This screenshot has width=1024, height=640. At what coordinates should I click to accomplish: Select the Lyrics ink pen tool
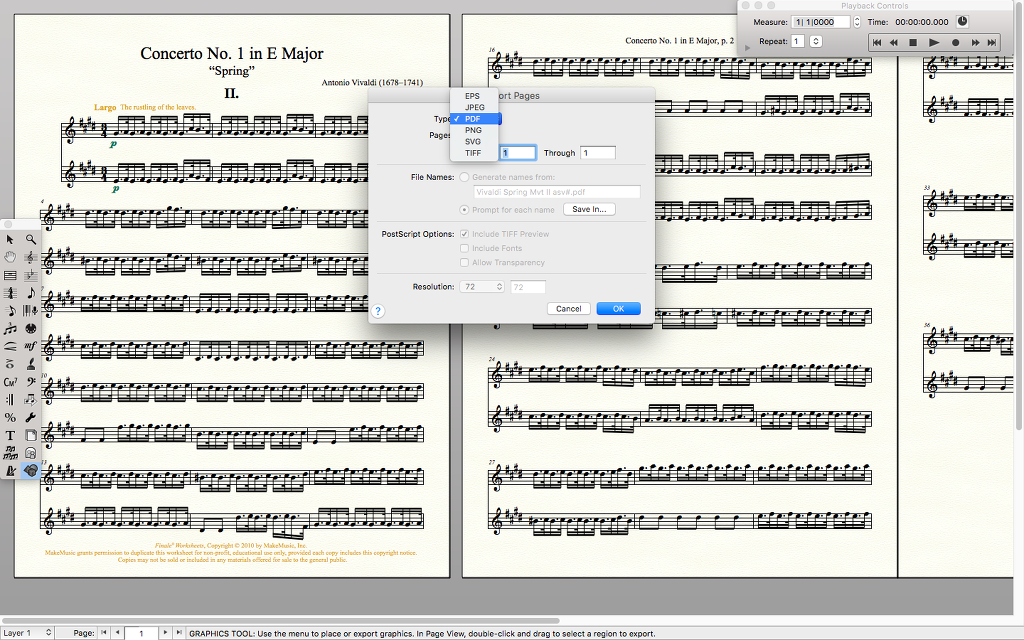pyautogui.click(x=31, y=364)
